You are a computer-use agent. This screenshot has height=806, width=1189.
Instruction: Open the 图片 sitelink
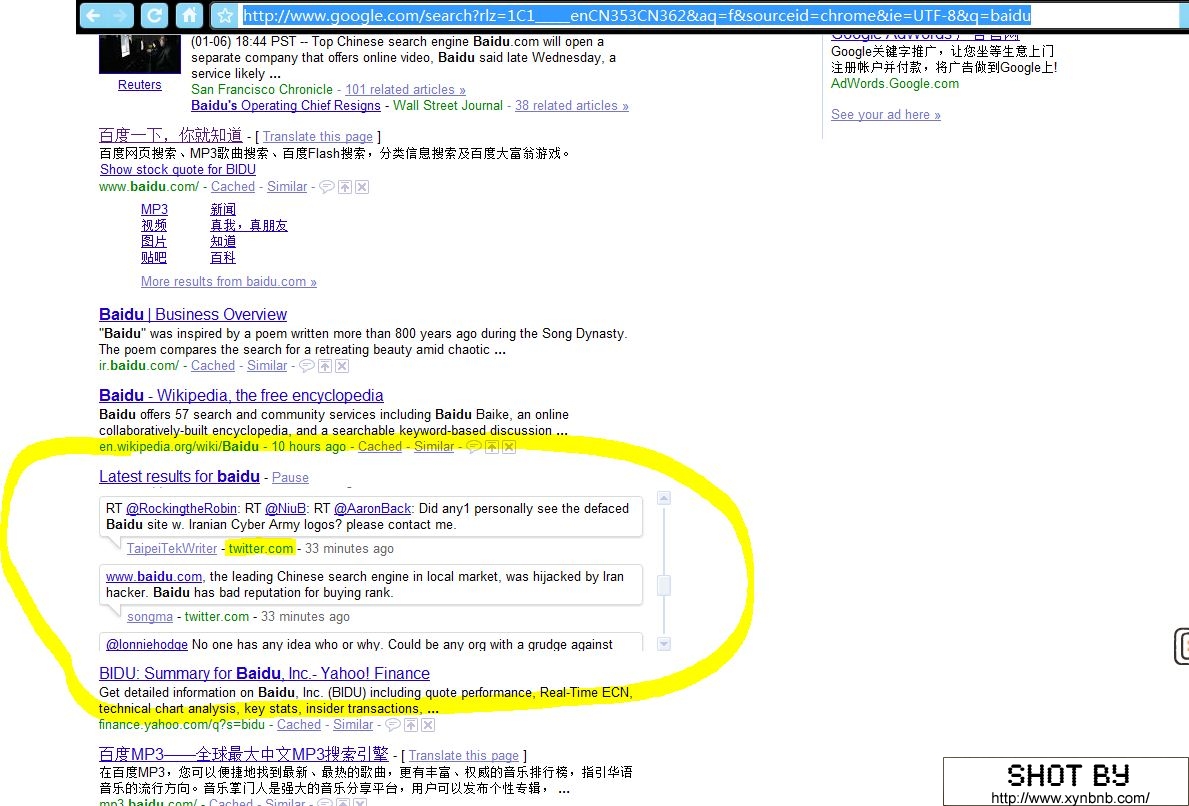pos(154,241)
